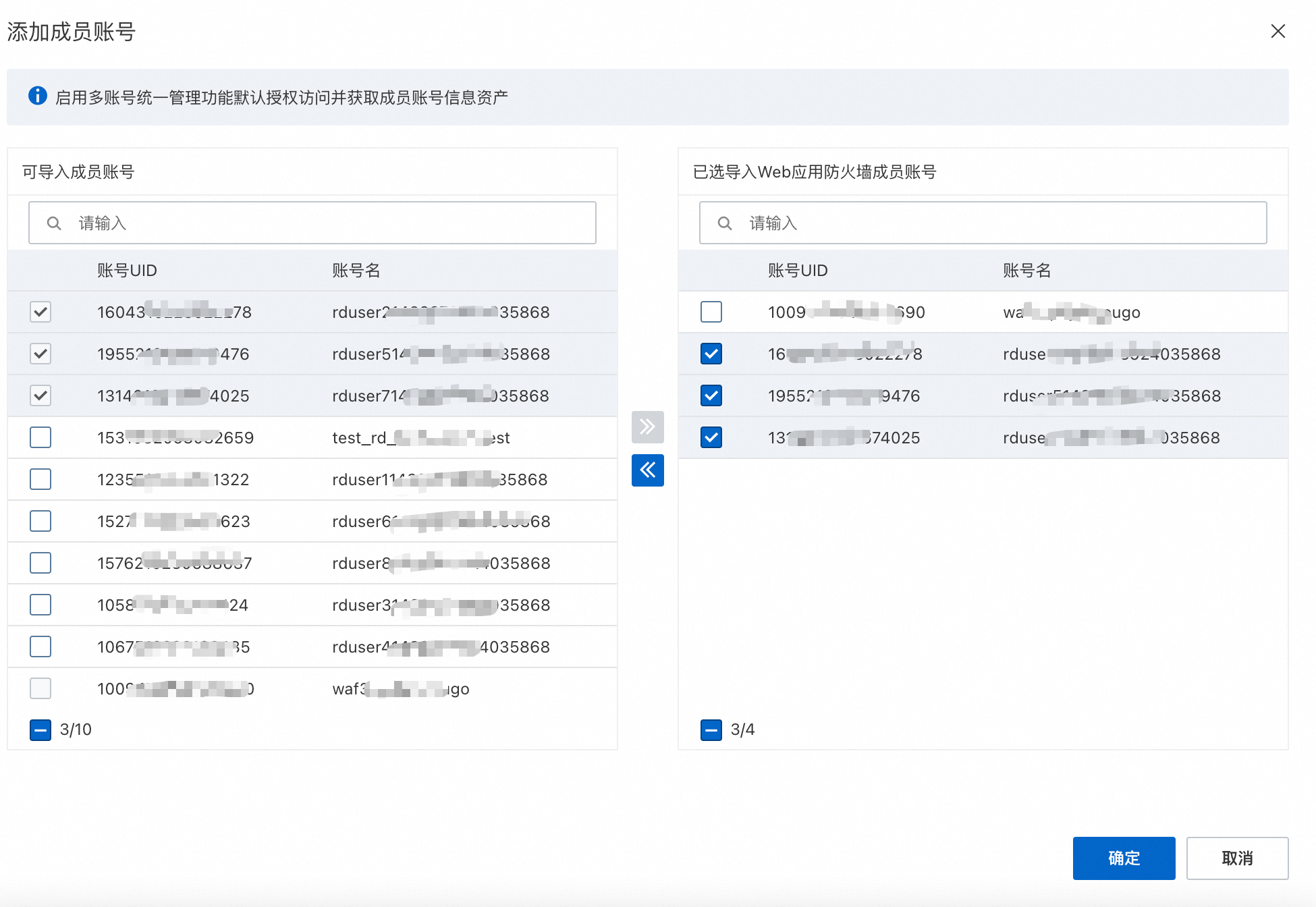Screen dimensions: 1316x907
Task: Click left UID cell ending 1322
Action: pyautogui.click(x=173, y=479)
